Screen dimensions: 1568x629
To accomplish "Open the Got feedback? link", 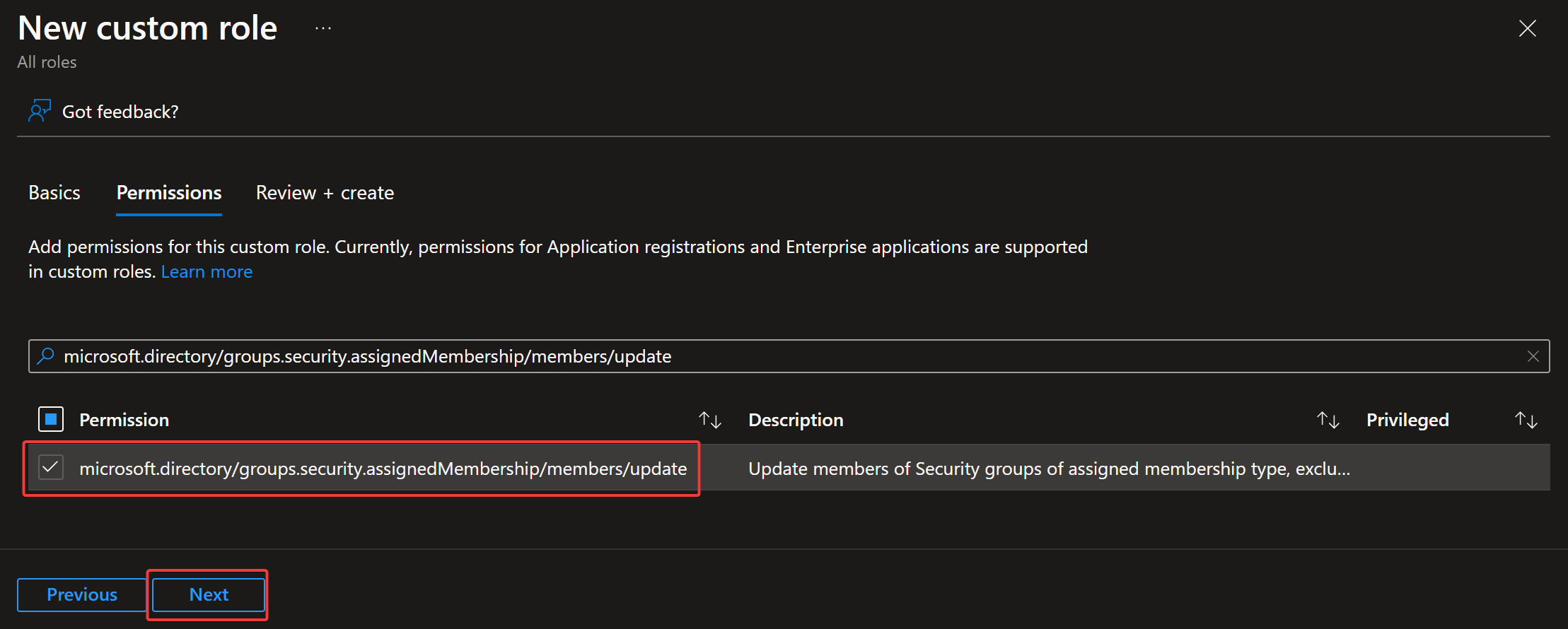I will pos(120,112).
